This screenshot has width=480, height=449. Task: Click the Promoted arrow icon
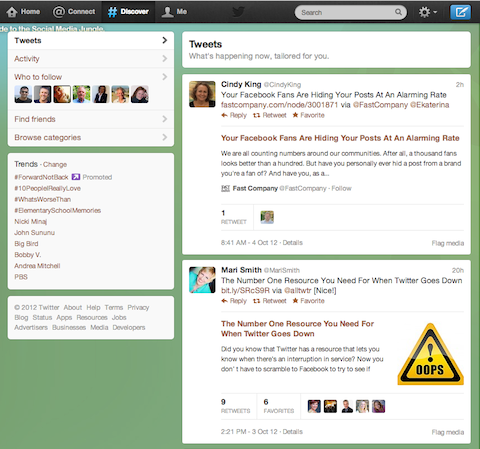coord(76,177)
